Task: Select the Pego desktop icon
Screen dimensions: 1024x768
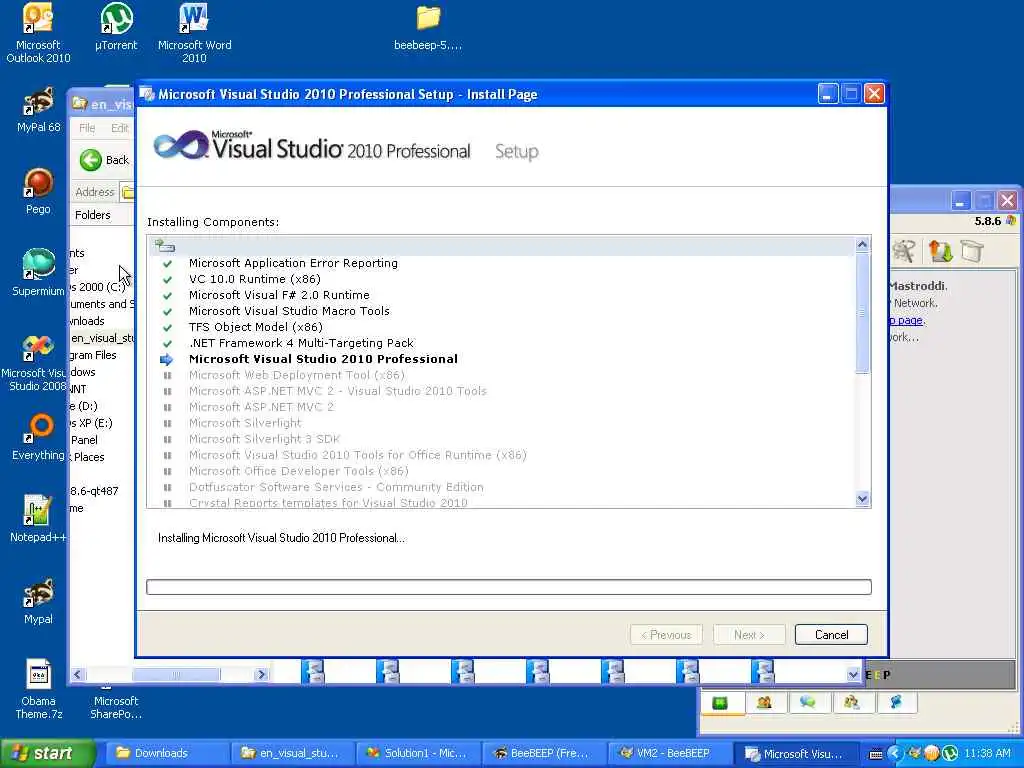Action: click(x=38, y=191)
